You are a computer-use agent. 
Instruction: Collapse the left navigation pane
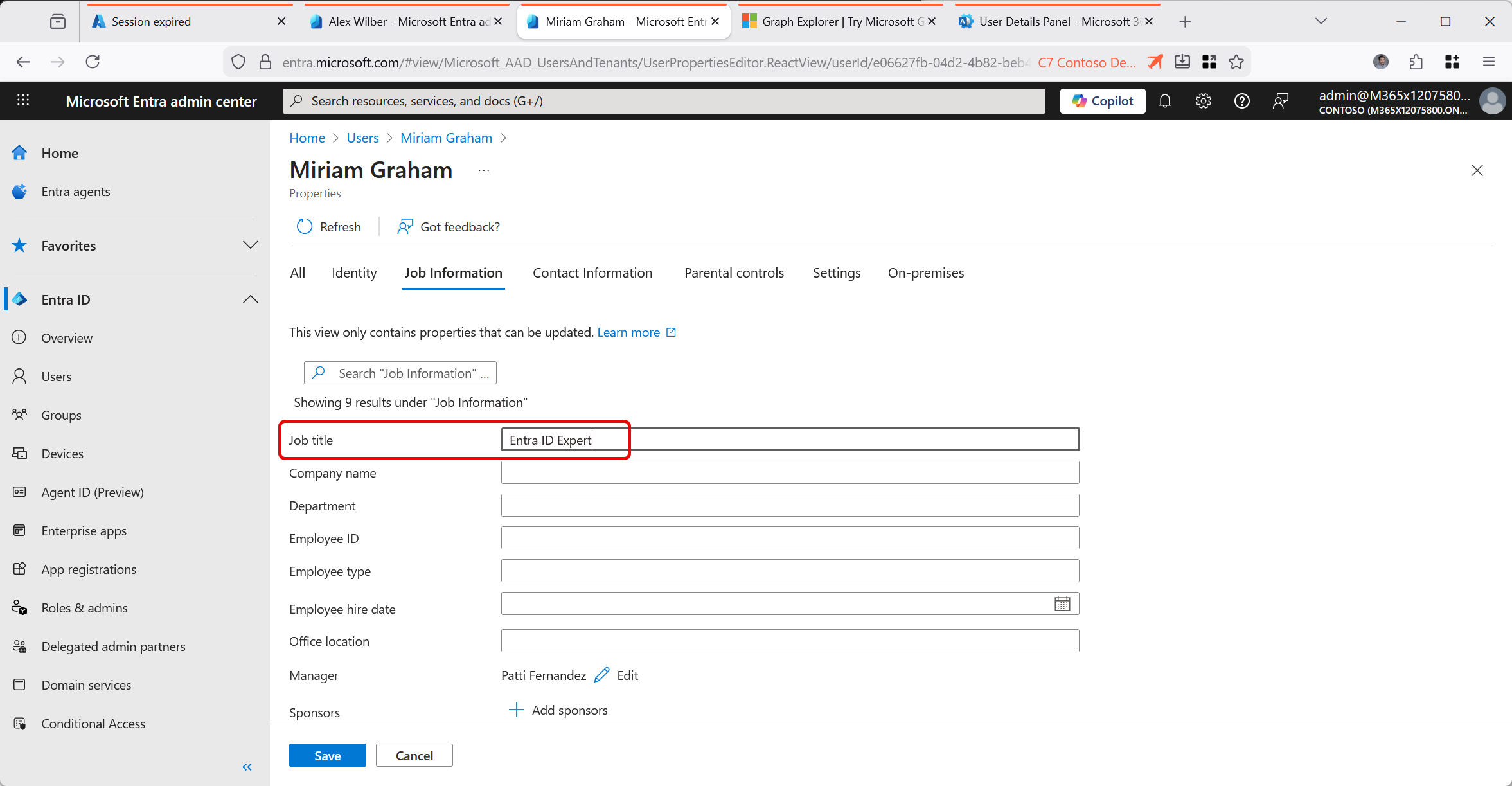(x=247, y=767)
